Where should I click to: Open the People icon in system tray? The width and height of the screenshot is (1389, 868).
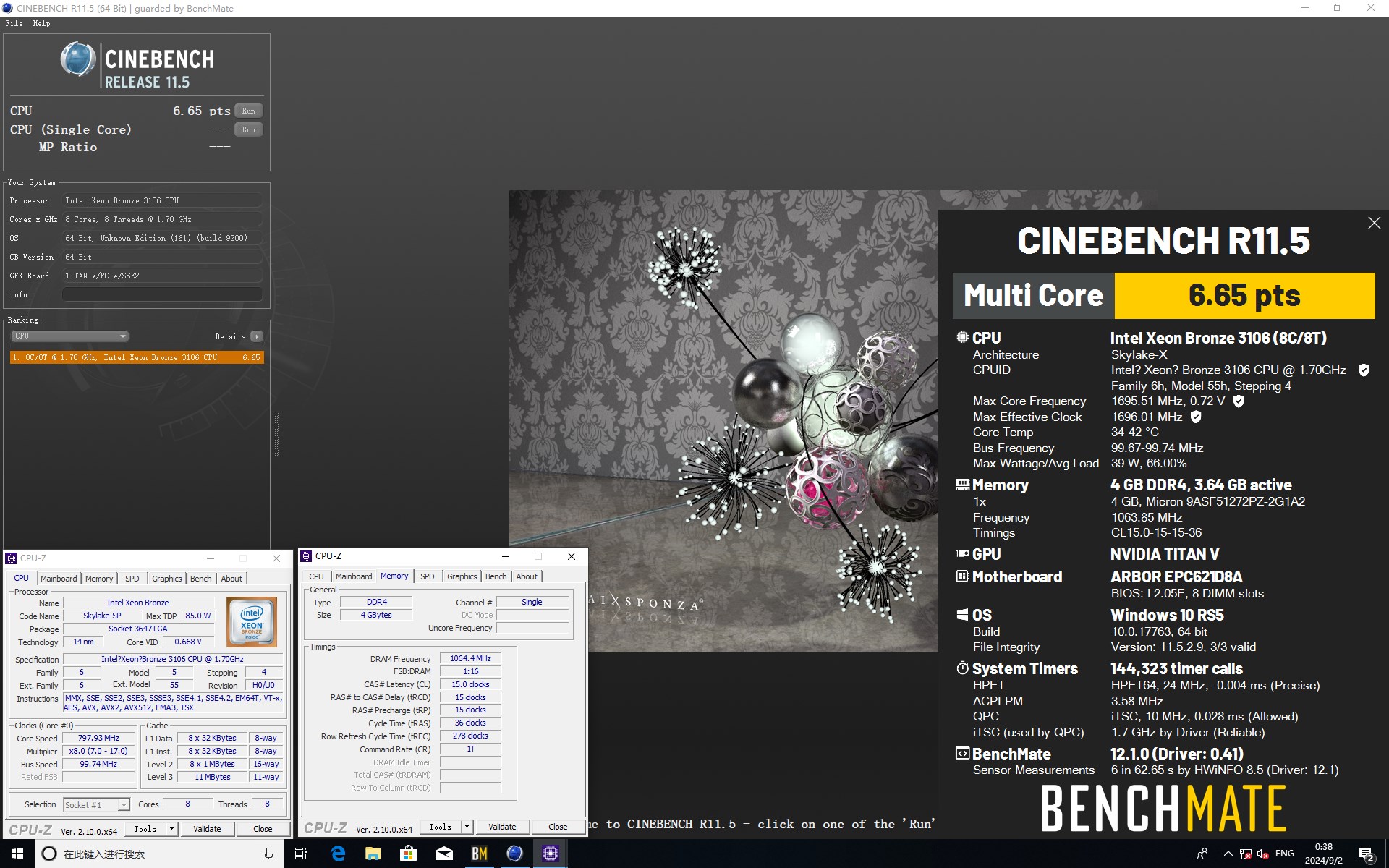pyautogui.click(x=1202, y=854)
